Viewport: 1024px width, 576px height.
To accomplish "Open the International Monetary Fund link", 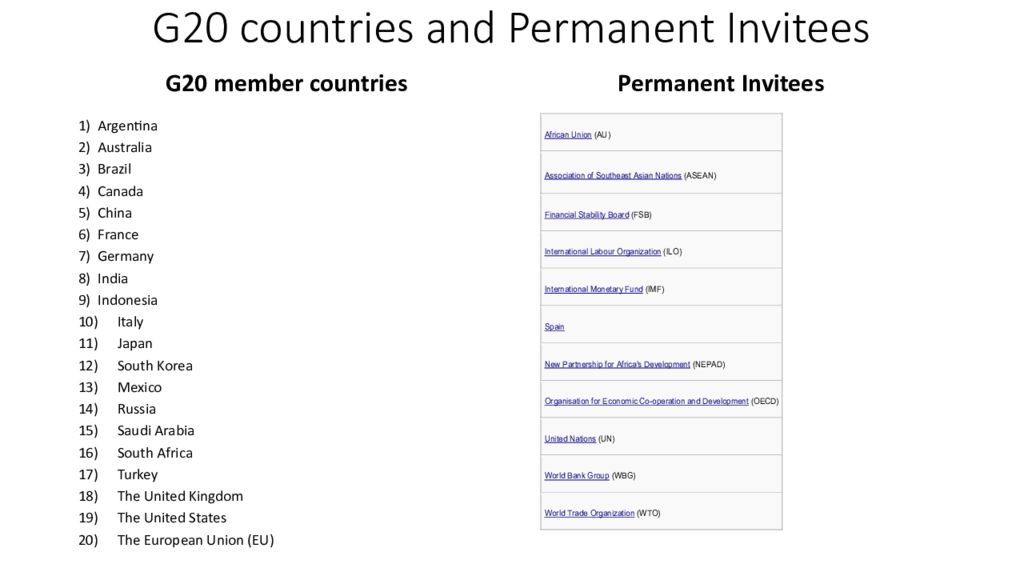I will pyautogui.click(x=594, y=289).
